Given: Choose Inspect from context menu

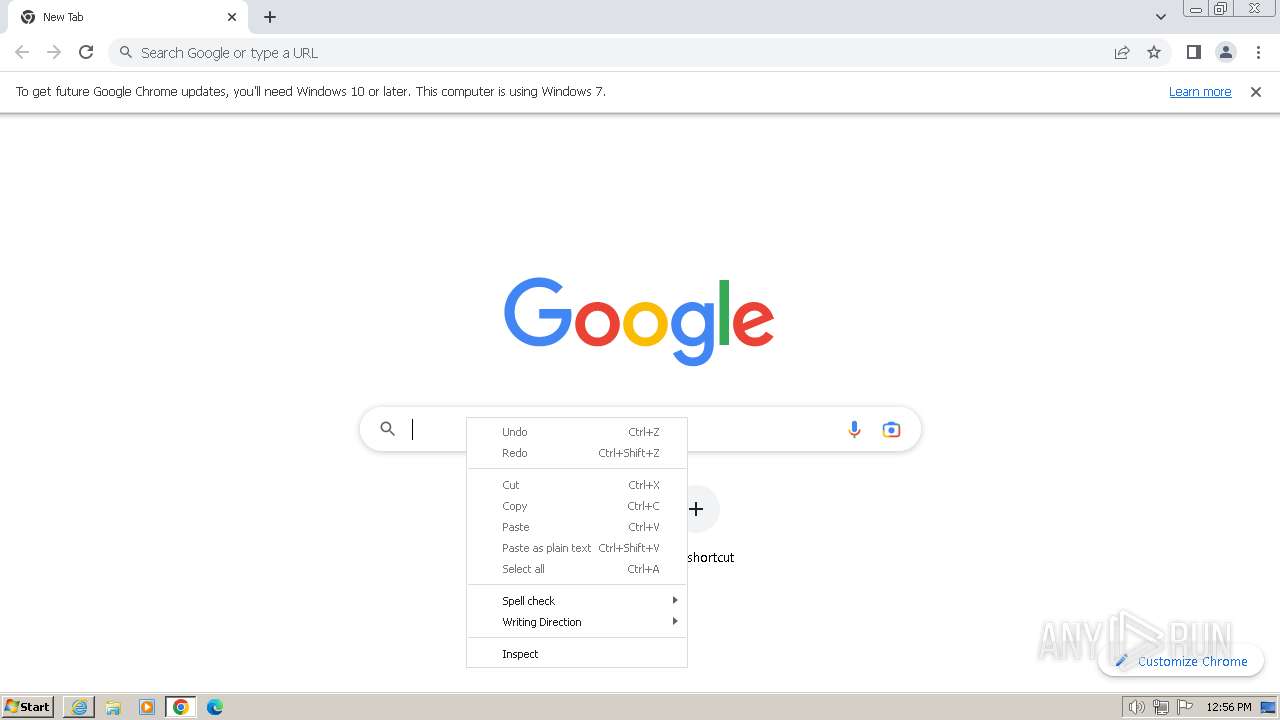Looking at the screenshot, I should [x=577, y=654].
